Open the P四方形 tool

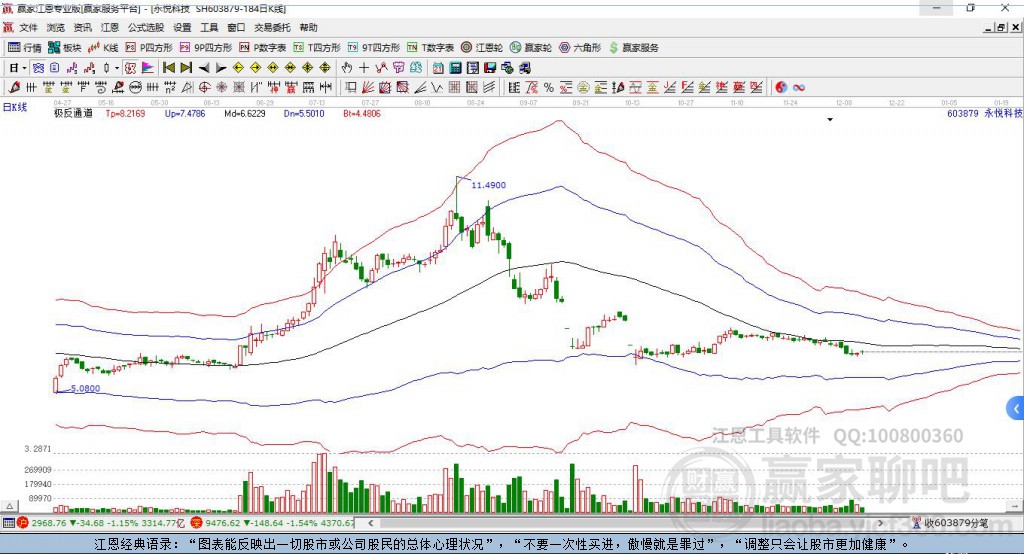click(x=149, y=48)
